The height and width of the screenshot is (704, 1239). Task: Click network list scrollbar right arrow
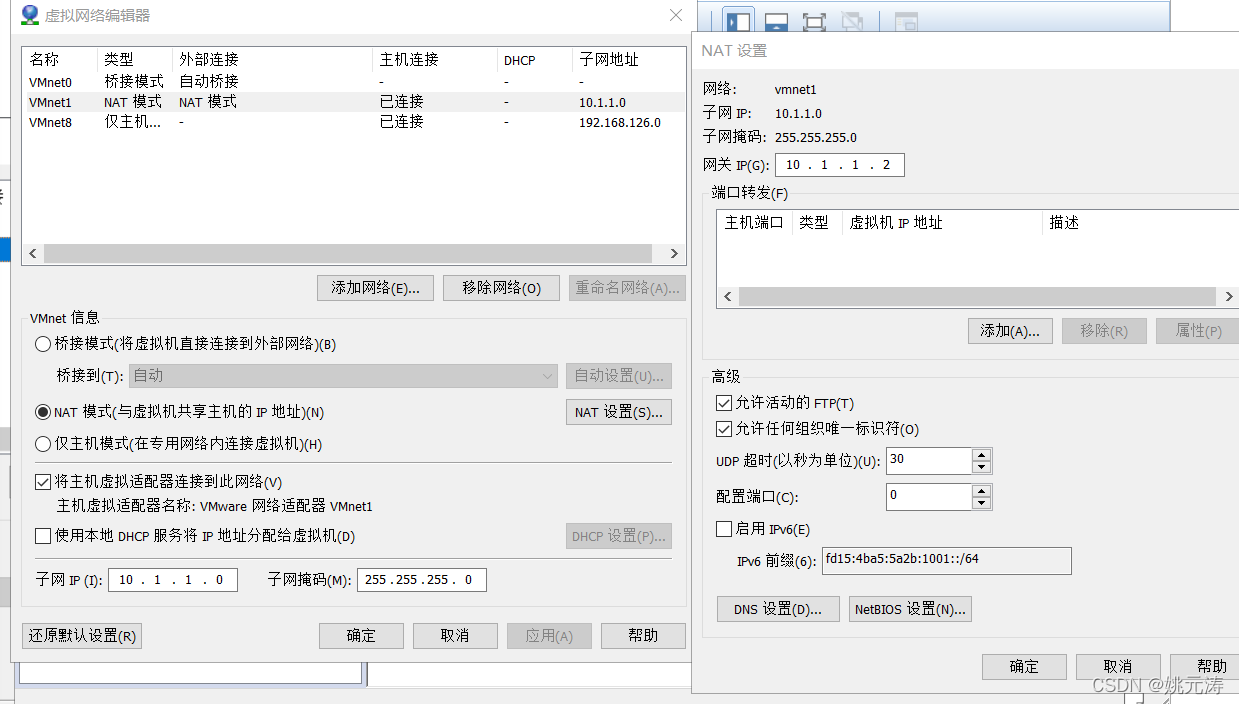coord(675,254)
